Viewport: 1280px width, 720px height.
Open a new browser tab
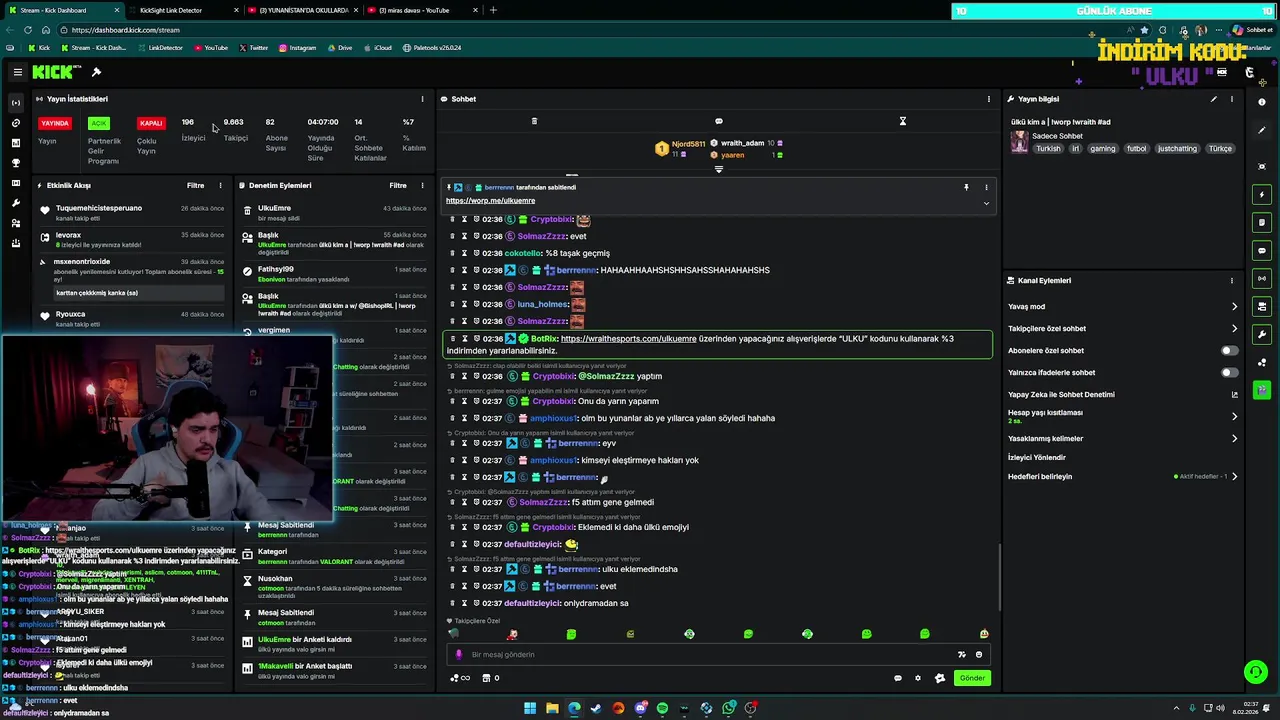493,10
